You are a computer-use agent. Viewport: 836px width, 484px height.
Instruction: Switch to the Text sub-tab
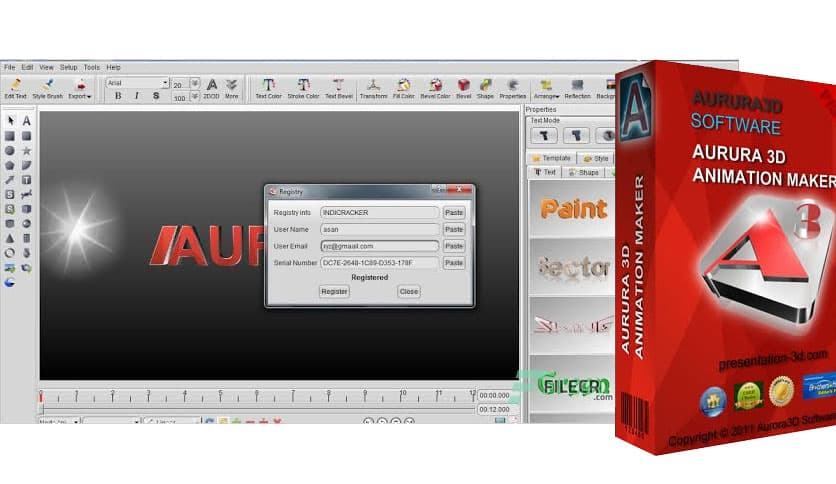(x=545, y=172)
